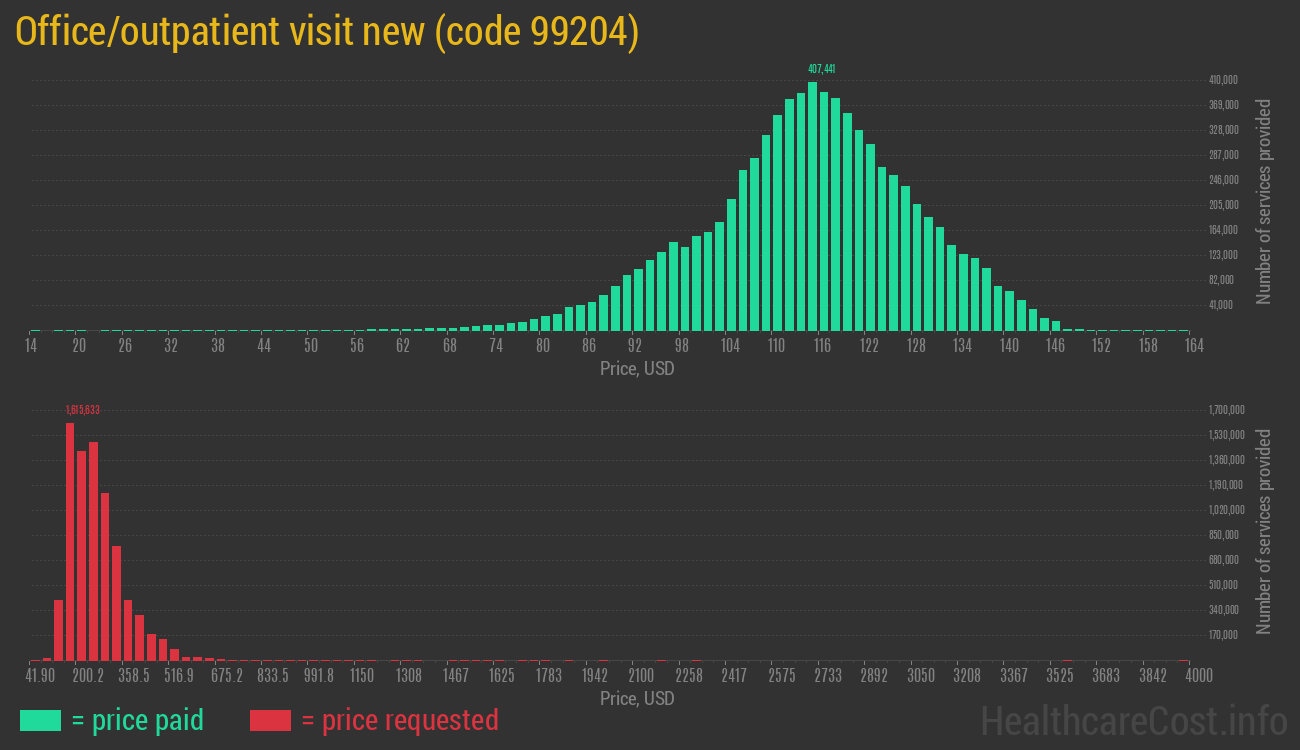
Task: Click the red peak value label above the tallest red bar
Action: pyautogui.click(x=82, y=410)
